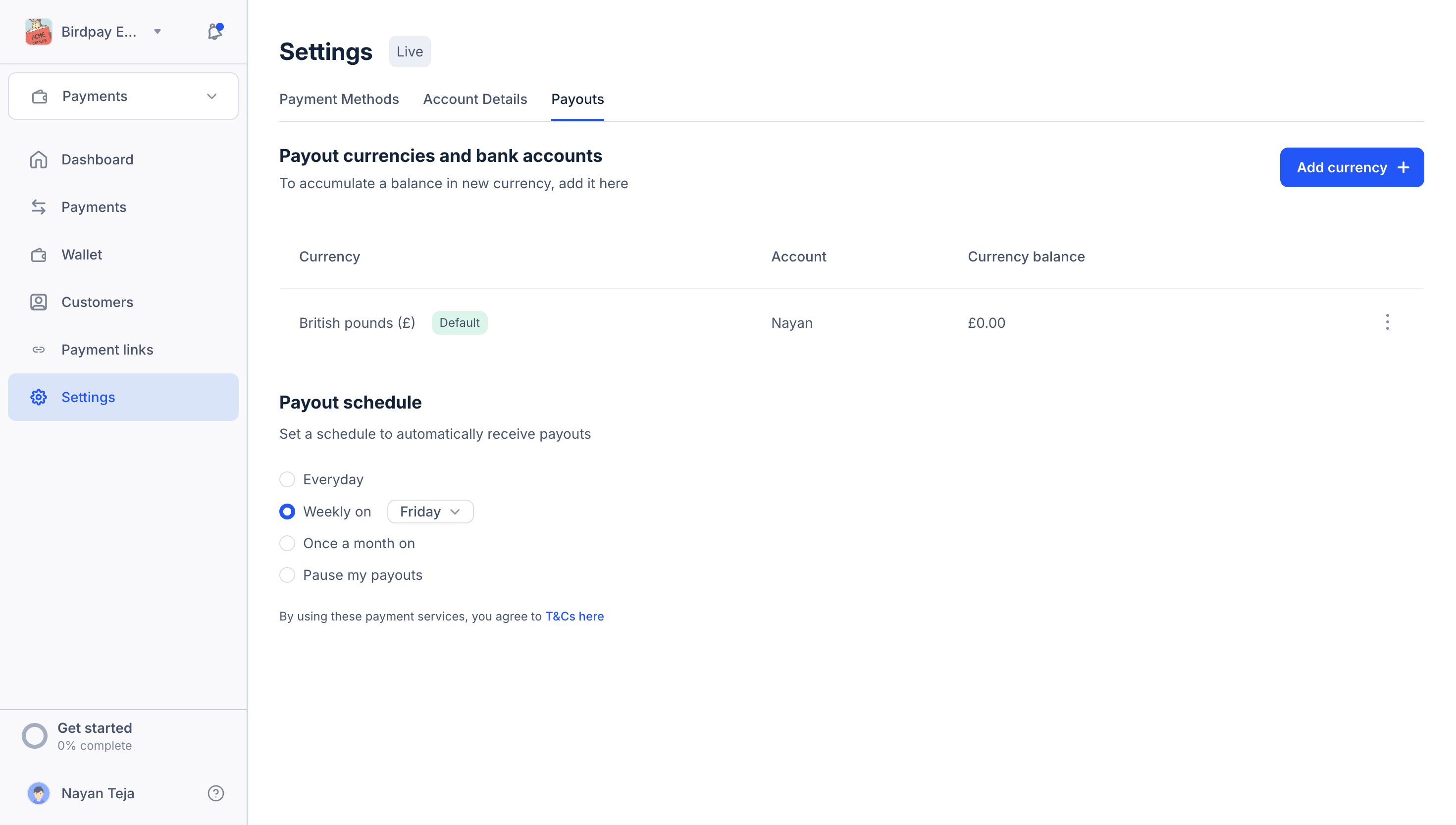The height and width of the screenshot is (825, 1456).
Task: Click the Birdpay ACME logo avatar
Action: click(39, 32)
